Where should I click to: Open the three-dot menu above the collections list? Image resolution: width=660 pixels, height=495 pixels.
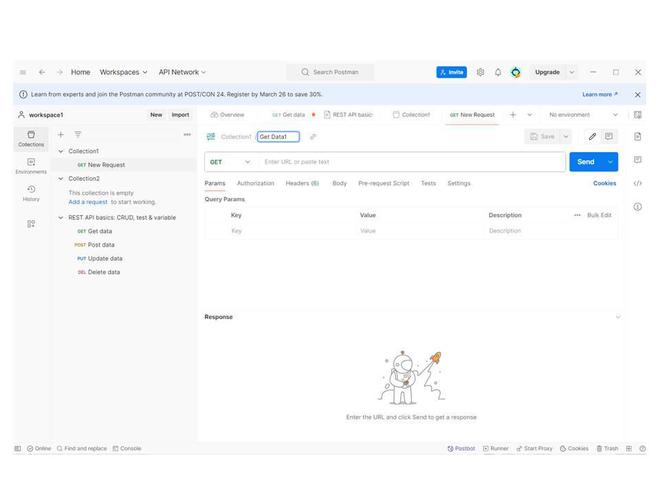click(187, 135)
